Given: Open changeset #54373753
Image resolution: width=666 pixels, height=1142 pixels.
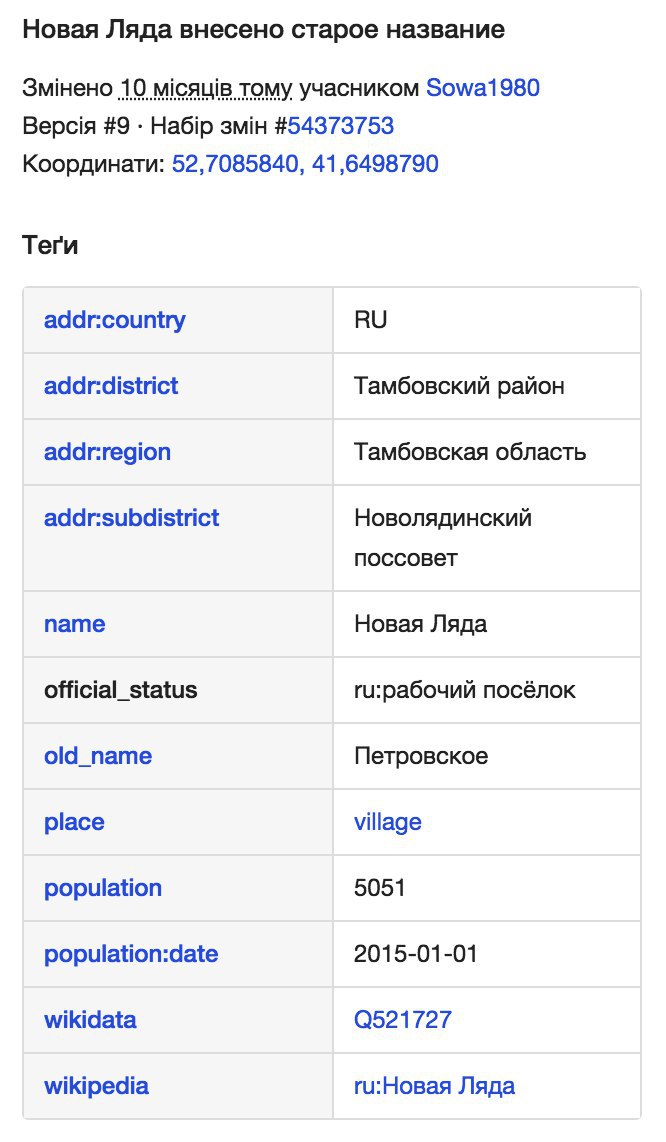Looking at the screenshot, I should tap(340, 125).
